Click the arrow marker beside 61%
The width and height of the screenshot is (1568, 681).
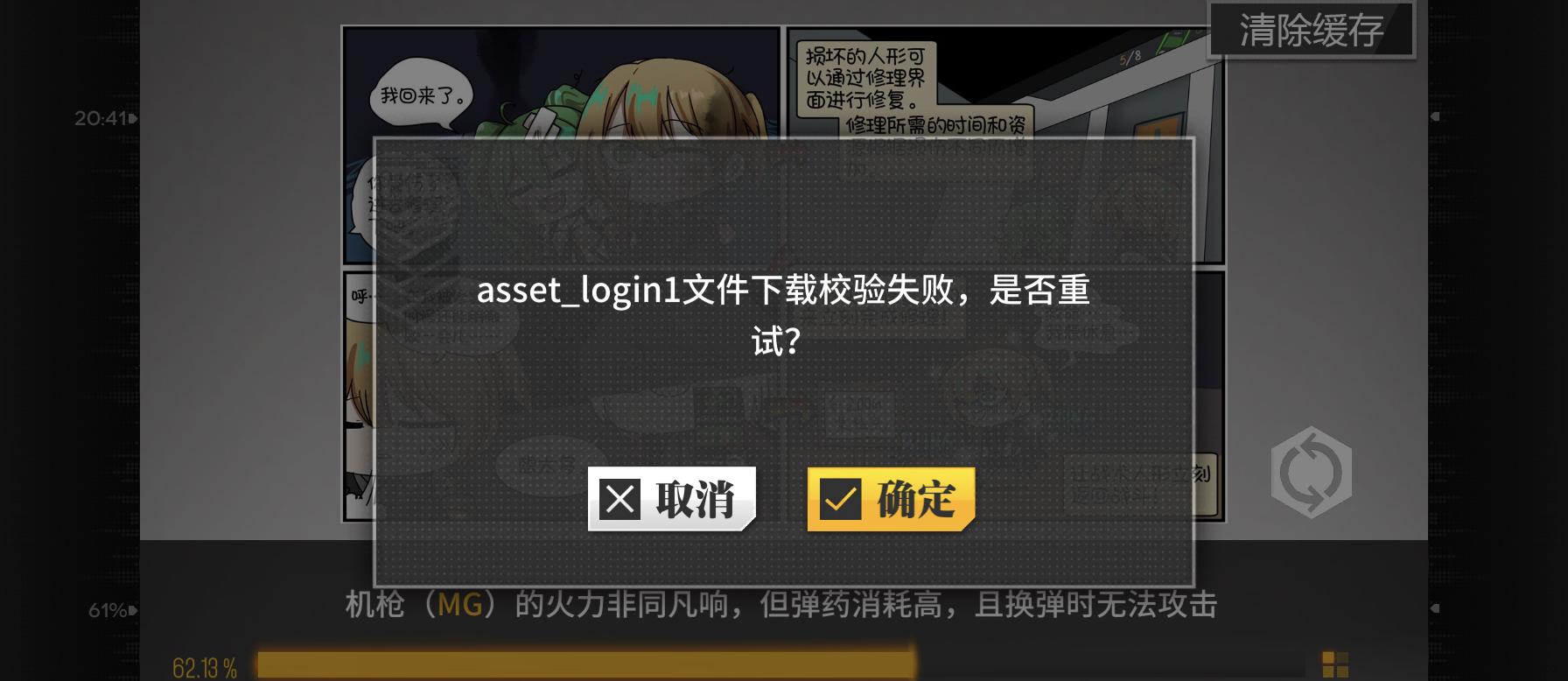click(134, 610)
